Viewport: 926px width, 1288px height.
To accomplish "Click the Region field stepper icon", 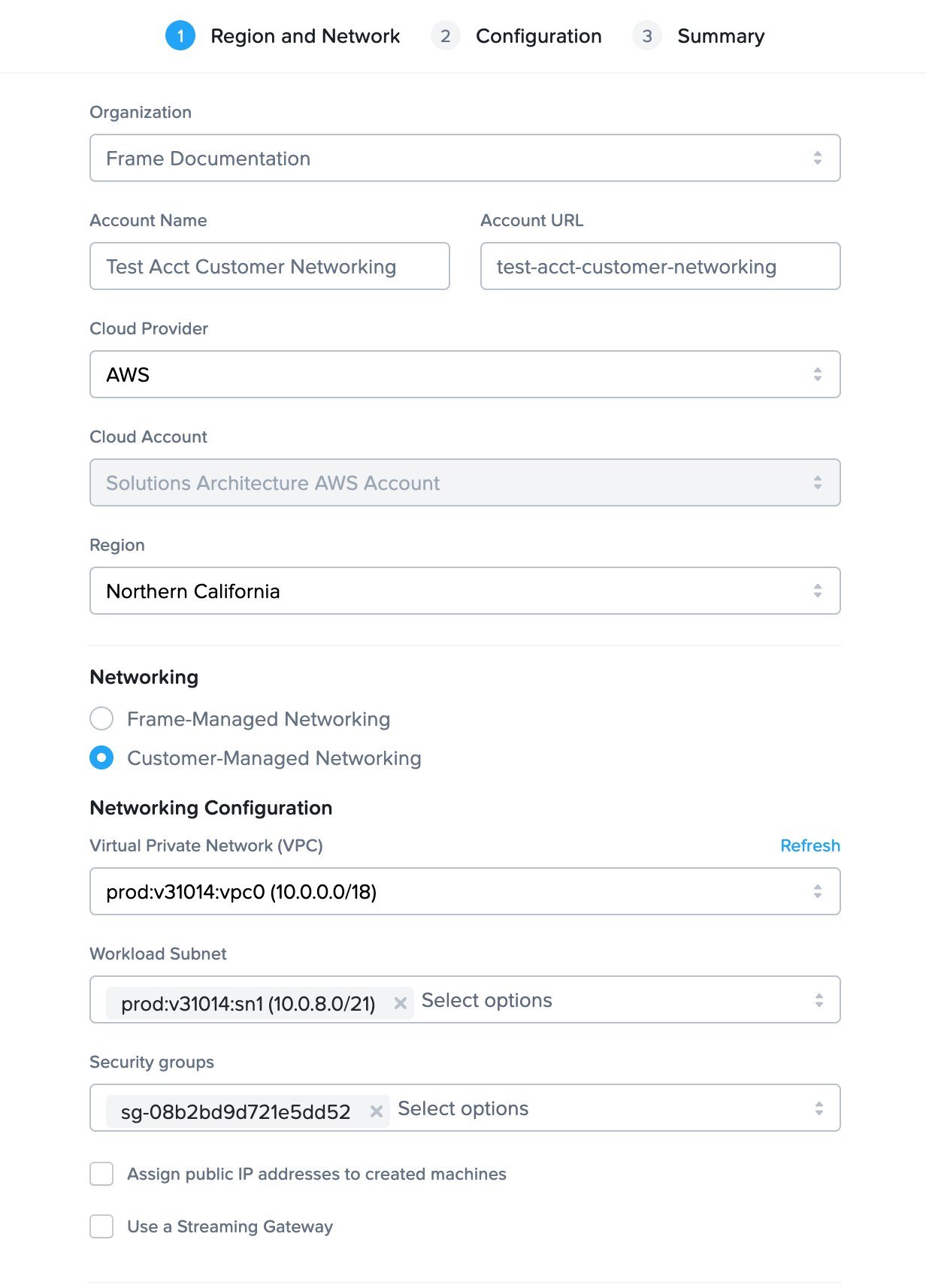I will 819,591.
